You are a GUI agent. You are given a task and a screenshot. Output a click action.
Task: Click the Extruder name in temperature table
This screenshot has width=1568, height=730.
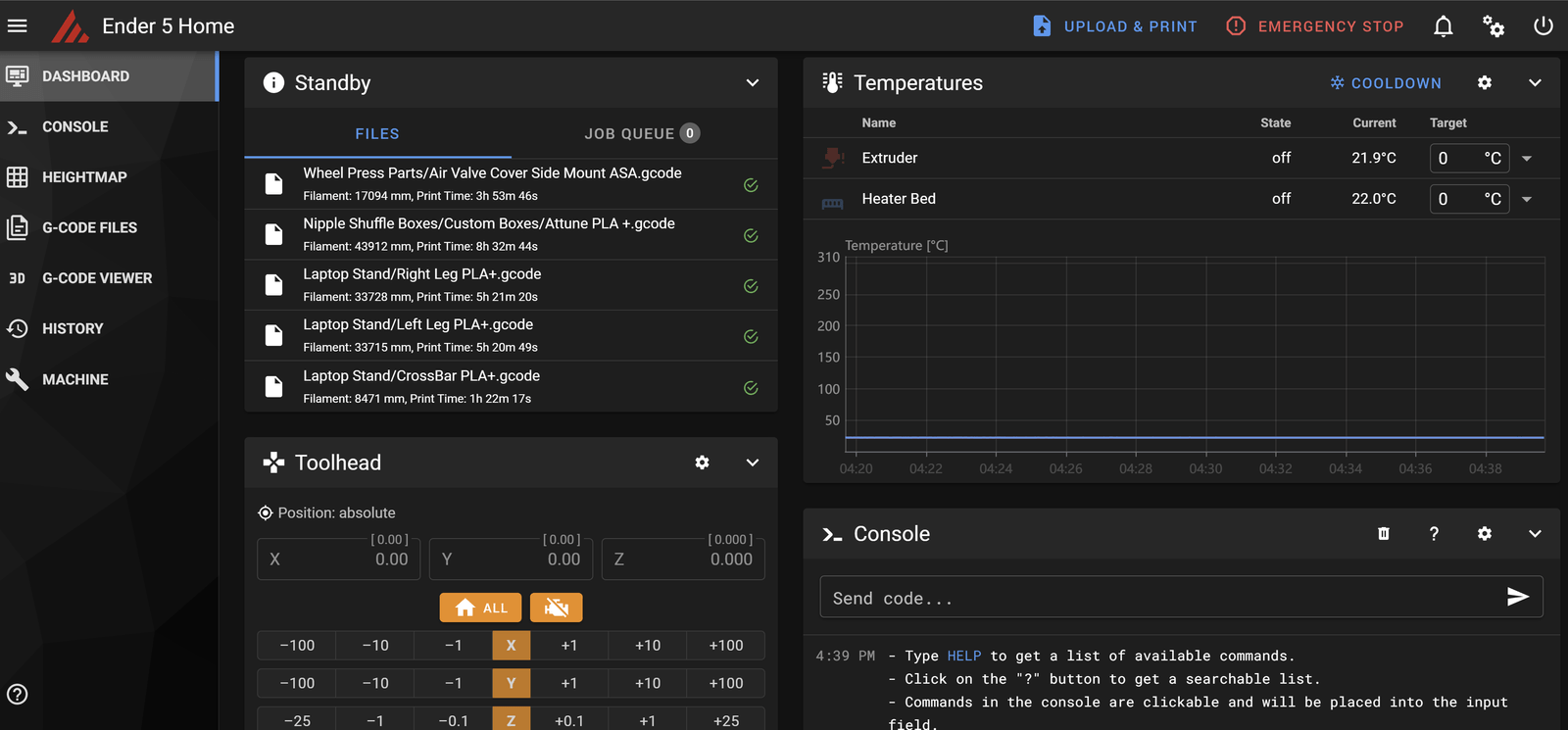[890, 158]
